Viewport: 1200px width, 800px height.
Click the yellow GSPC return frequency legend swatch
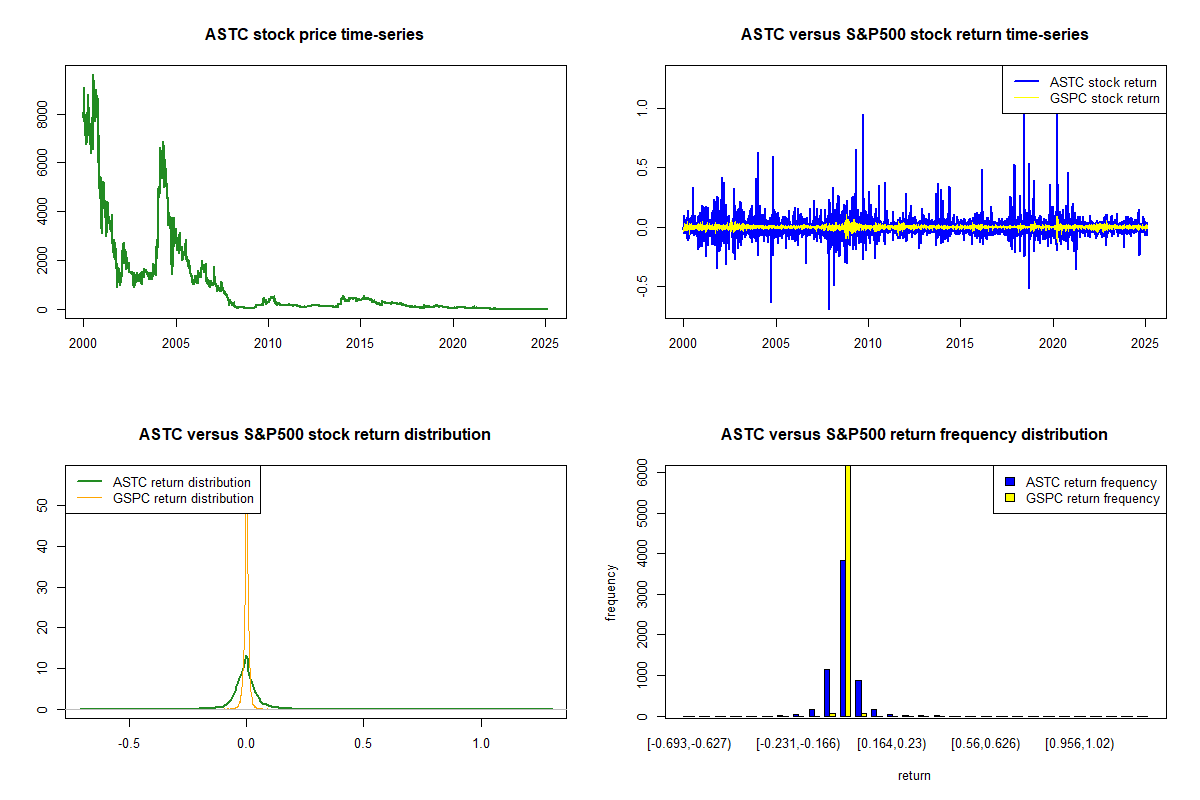coord(1011,498)
